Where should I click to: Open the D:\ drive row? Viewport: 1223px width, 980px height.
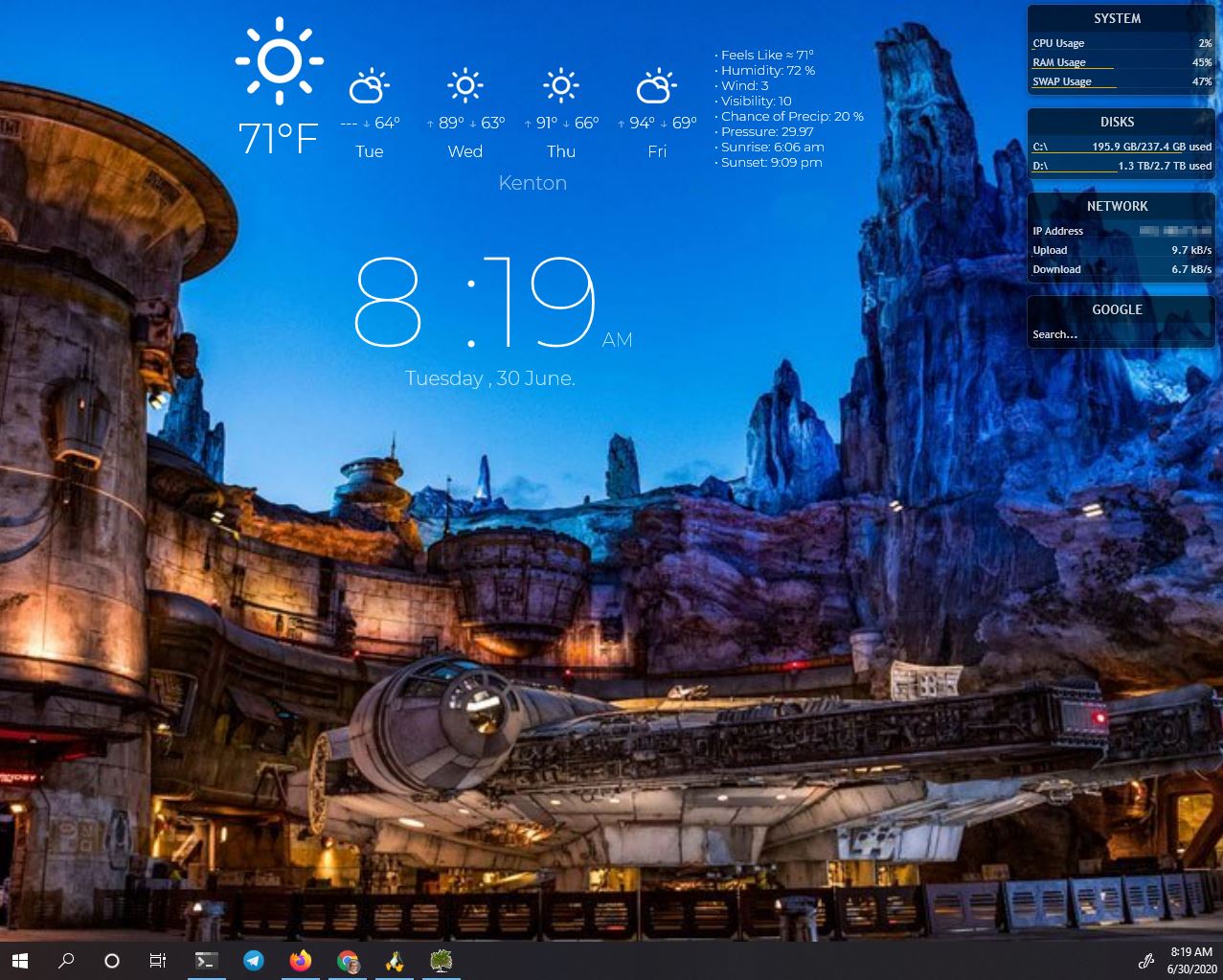pos(1121,167)
